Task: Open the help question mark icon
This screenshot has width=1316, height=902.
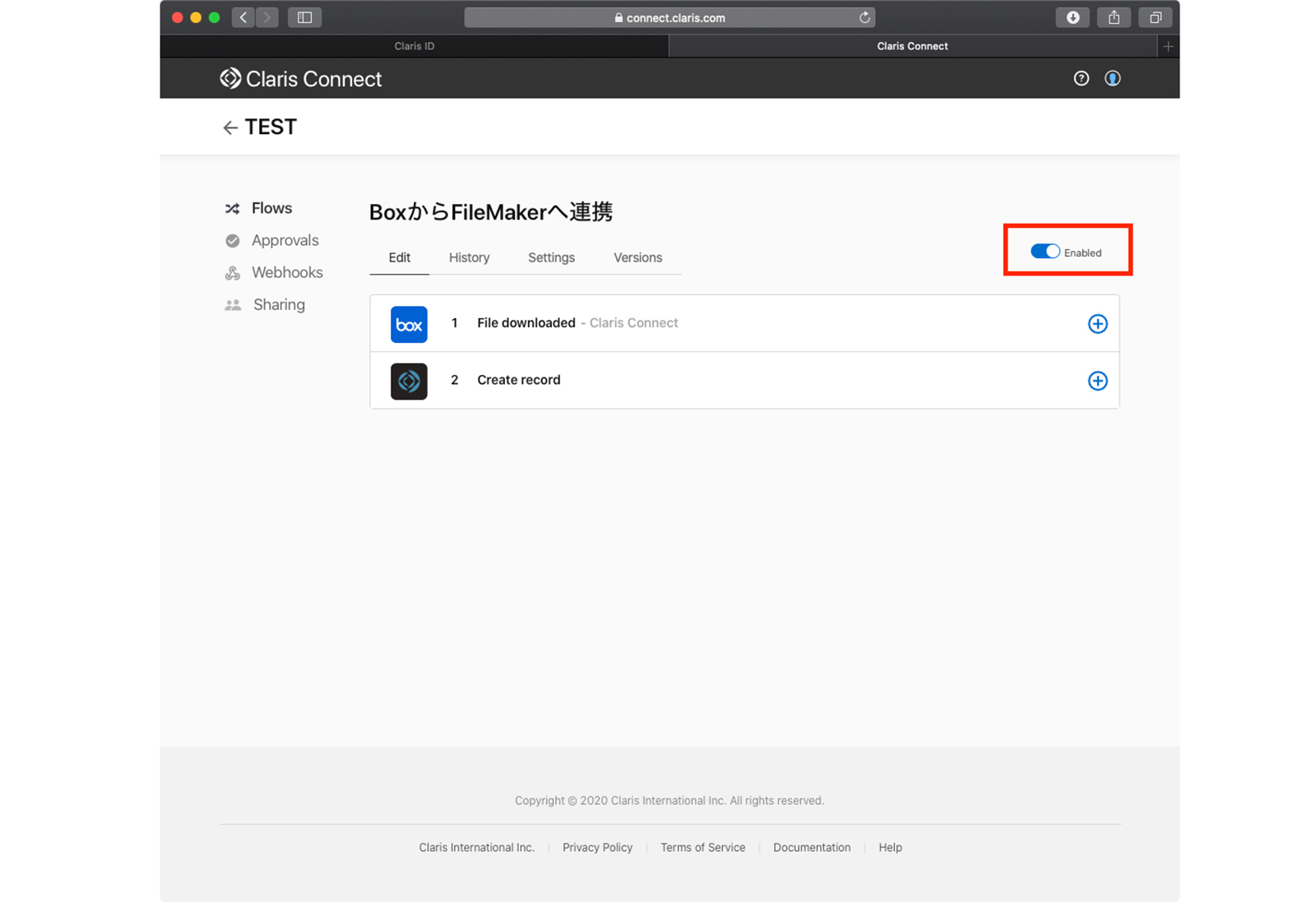Action: coord(1081,78)
